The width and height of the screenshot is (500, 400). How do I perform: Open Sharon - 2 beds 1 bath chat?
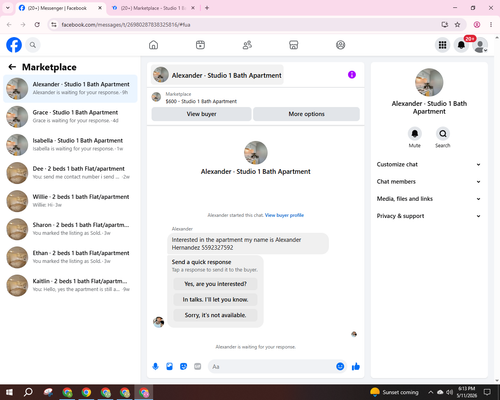[70, 229]
